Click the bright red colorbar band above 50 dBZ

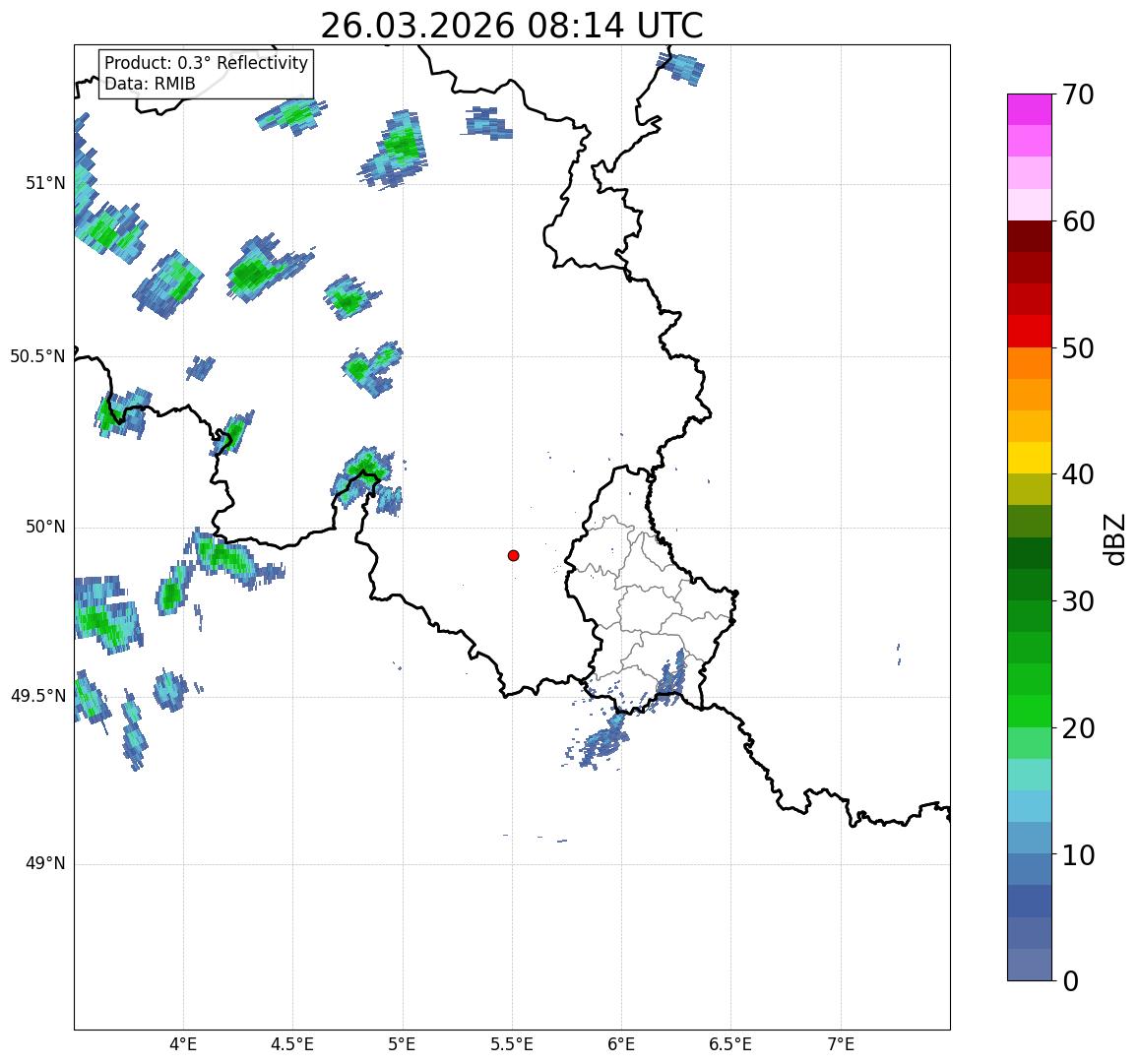pos(1030,331)
